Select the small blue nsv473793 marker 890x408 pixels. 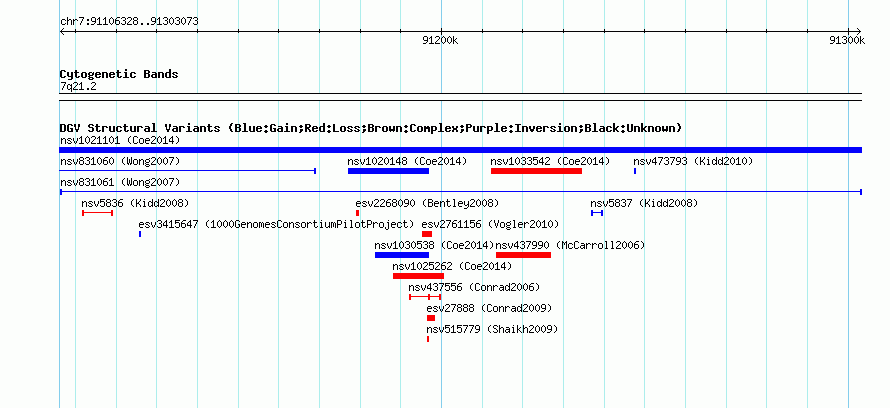coord(635,171)
